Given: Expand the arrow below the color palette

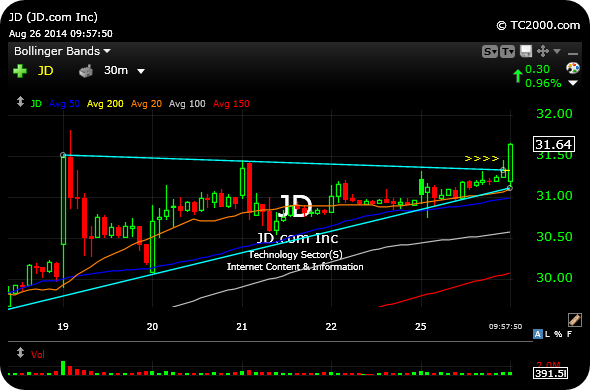Looking at the screenshot, I should (573, 82).
